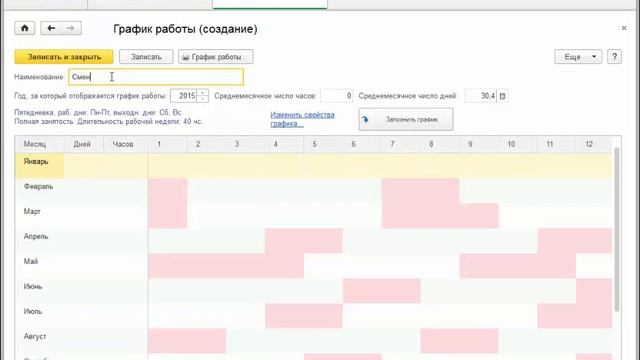Select the Июль row

pyautogui.click(x=313, y=316)
